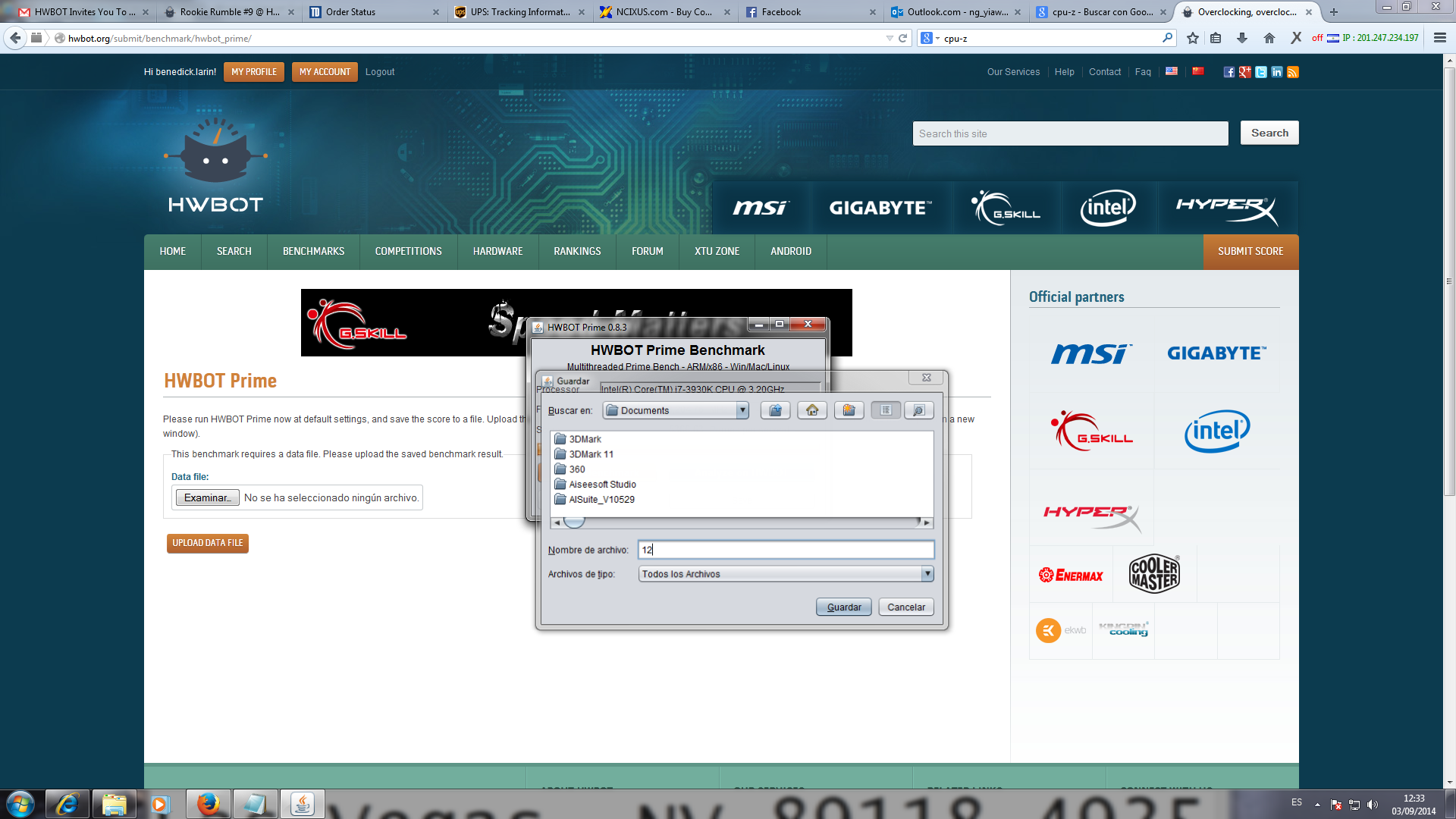Create a new folder in Guardar dialog
1456x819 pixels.
[849, 410]
